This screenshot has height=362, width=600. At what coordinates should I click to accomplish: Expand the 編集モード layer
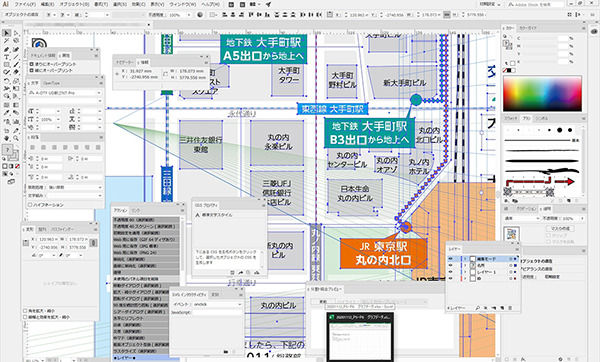click(465, 259)
